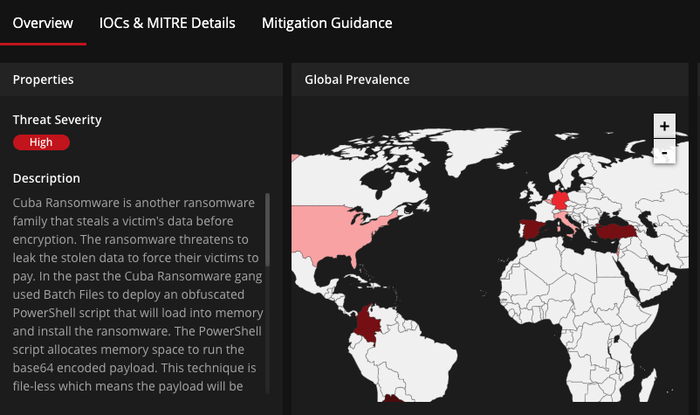Click the Cuba Ransomware description text
Screen dimensions: 700x415
[138, 294]
